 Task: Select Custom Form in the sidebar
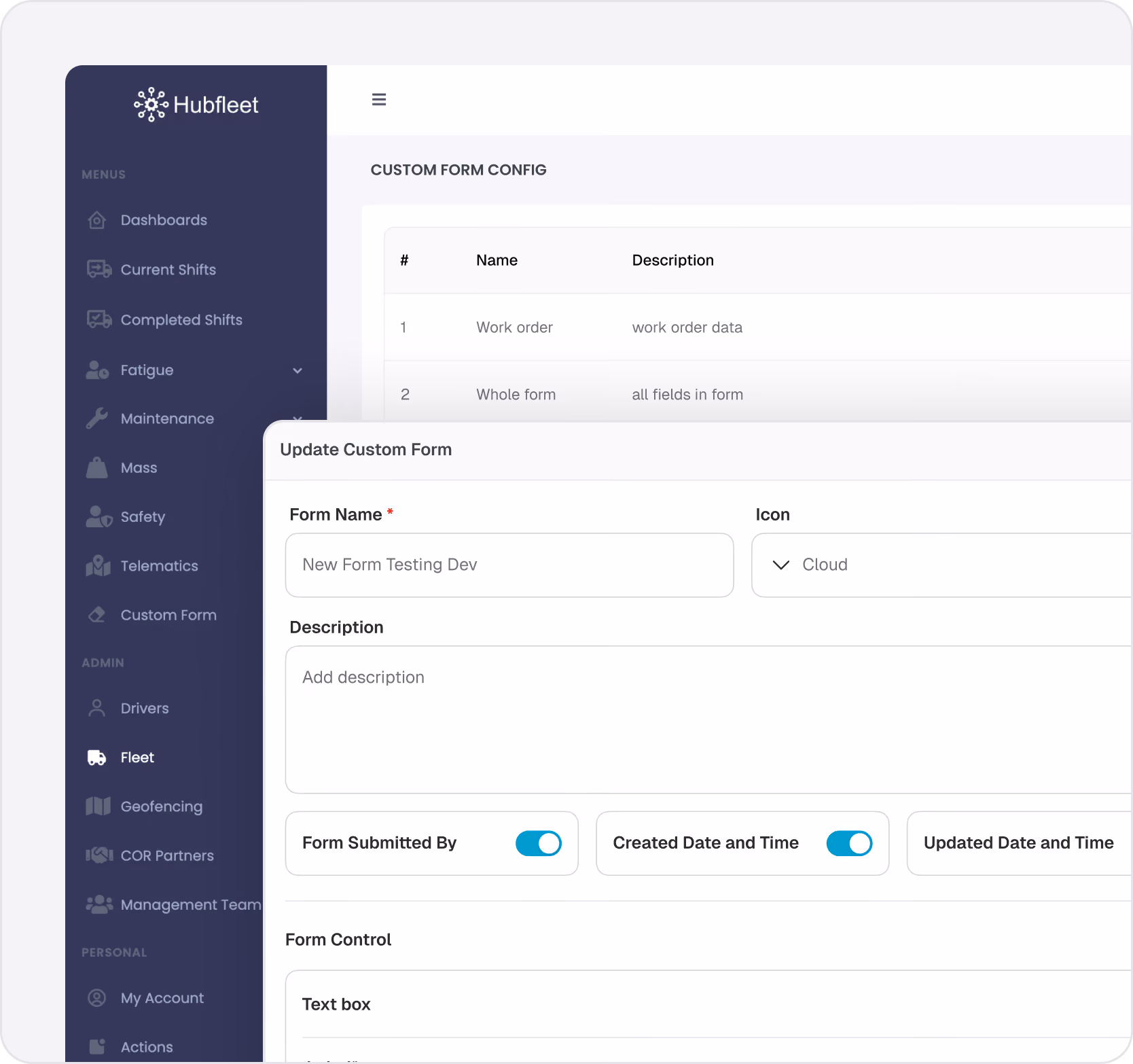168,615
